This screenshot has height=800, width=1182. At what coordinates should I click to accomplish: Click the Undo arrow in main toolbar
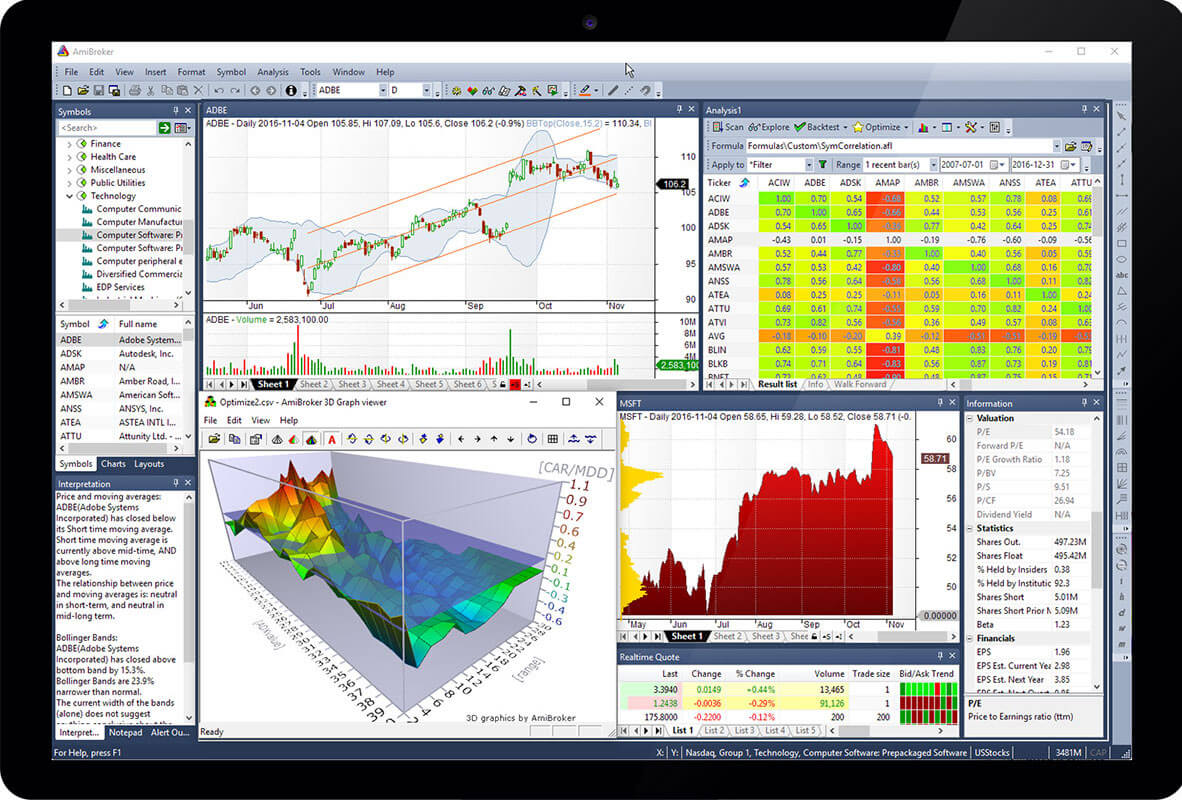(219, 90)
